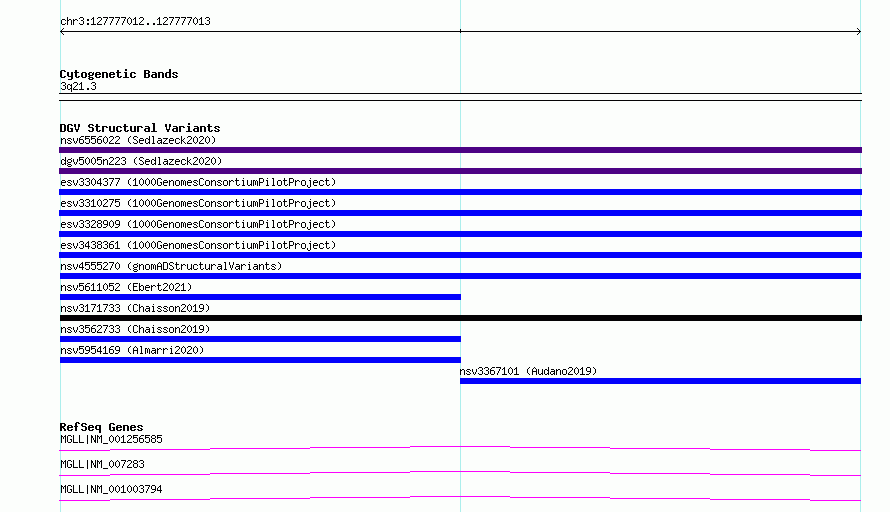Click the cytogenetic band 3q21.3 outline
Image resolution: width=890 pixels, height=512 pixels.
(x=460, y=97)
